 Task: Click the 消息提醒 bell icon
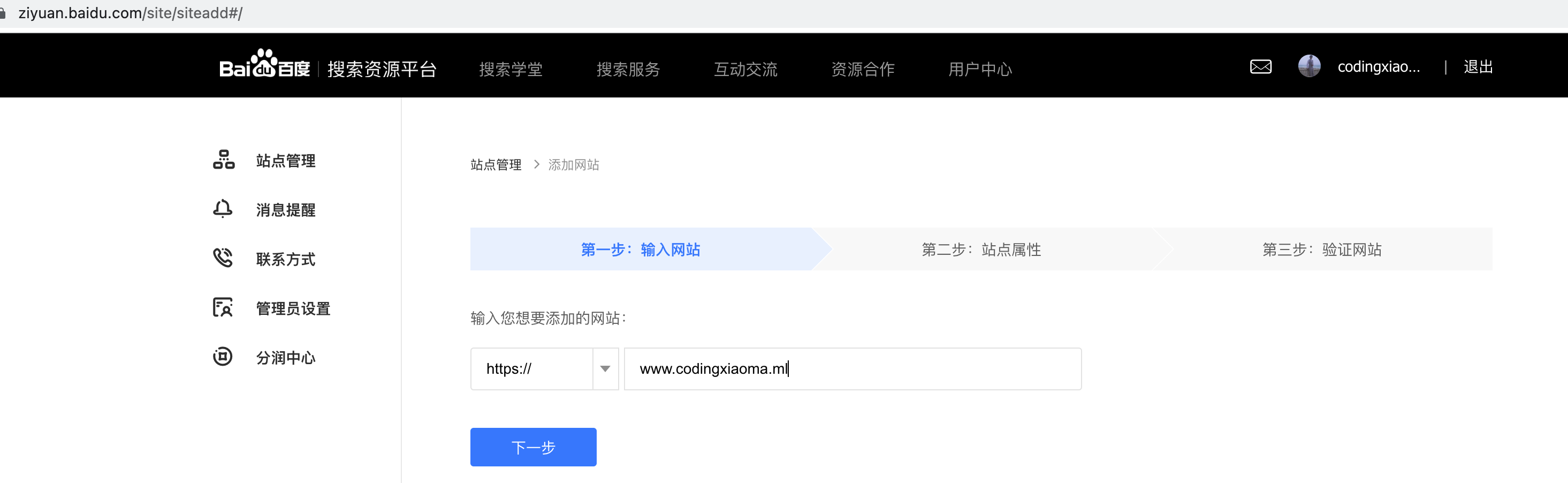coord(223,209)
